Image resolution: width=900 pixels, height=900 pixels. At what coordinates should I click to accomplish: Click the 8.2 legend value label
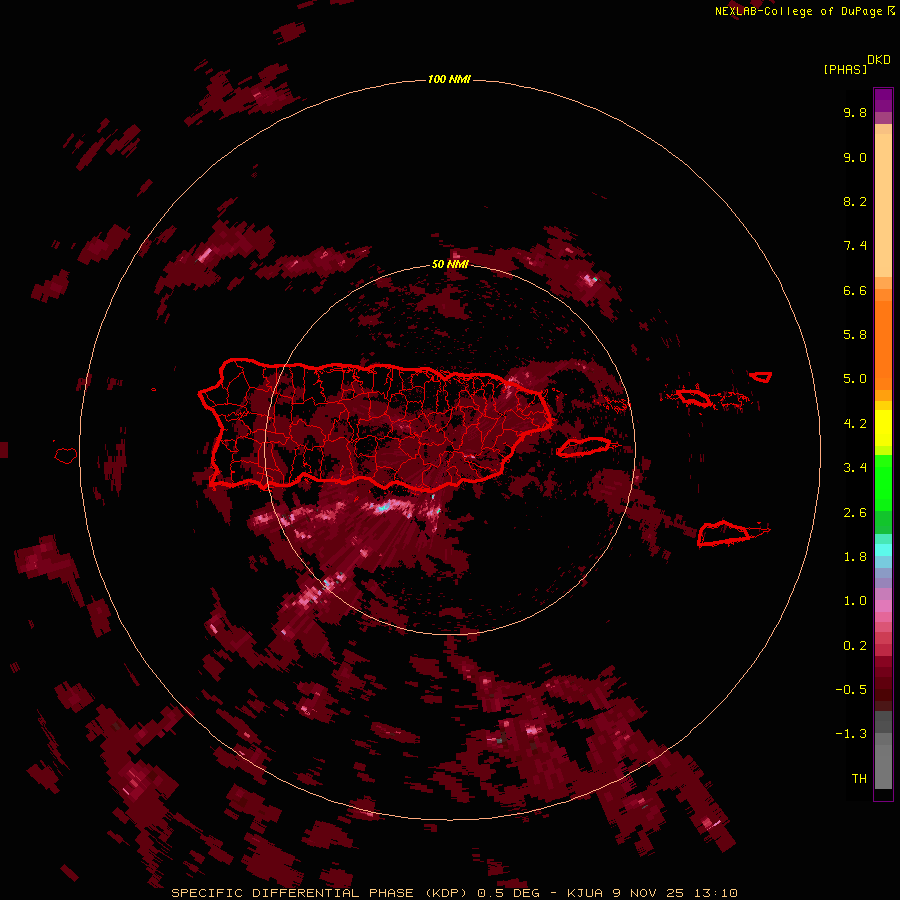(x=855, y=201)
